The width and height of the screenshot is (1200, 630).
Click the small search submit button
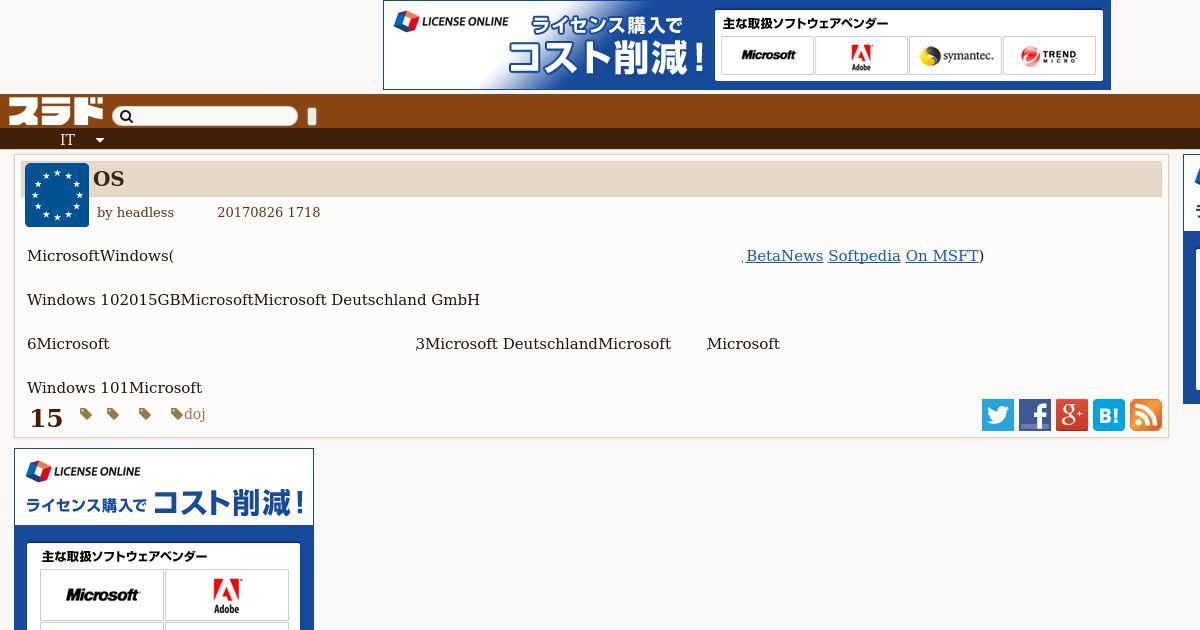pos(312,117)
